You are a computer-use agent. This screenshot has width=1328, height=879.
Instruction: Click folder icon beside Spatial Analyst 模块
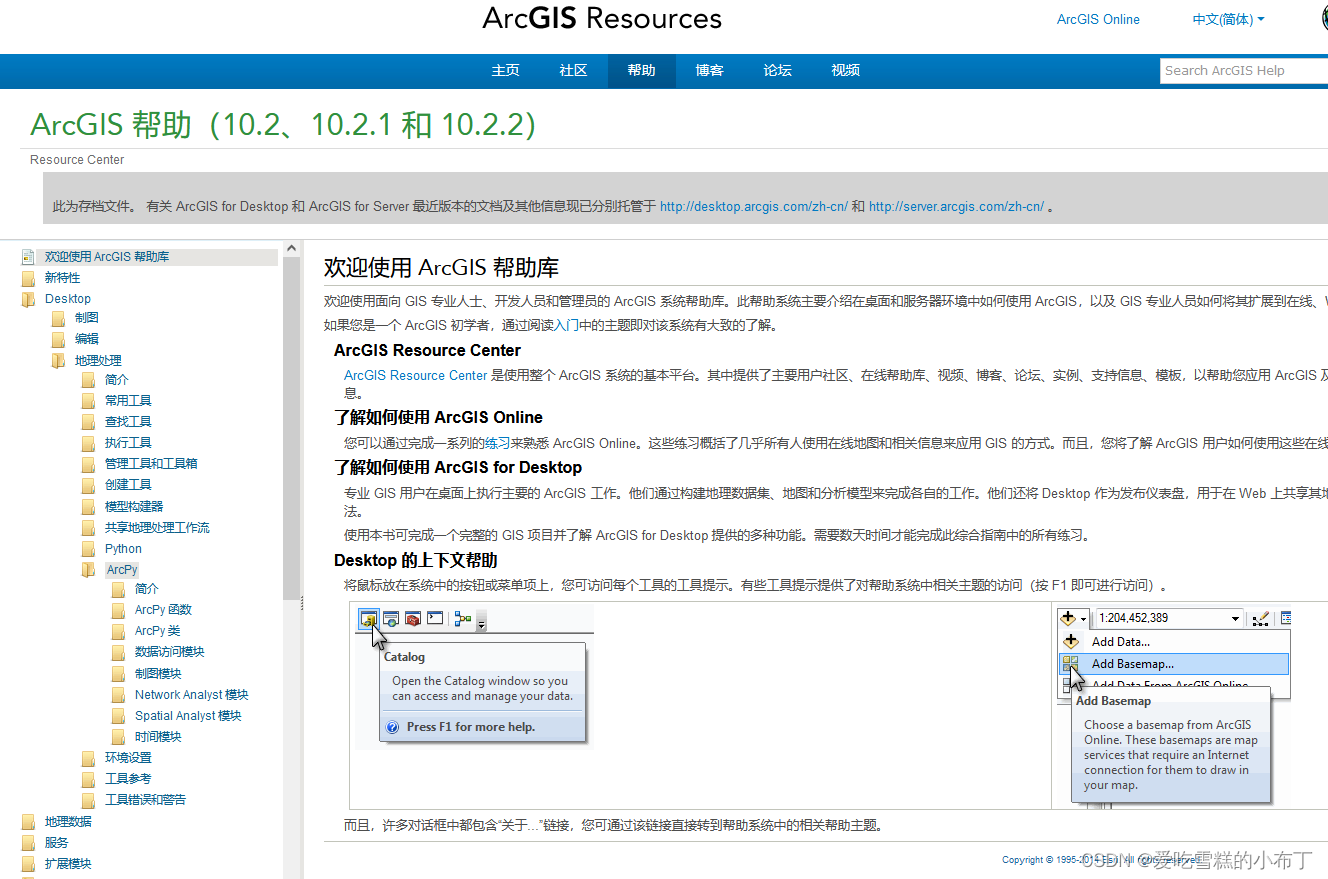coord(118,716)
